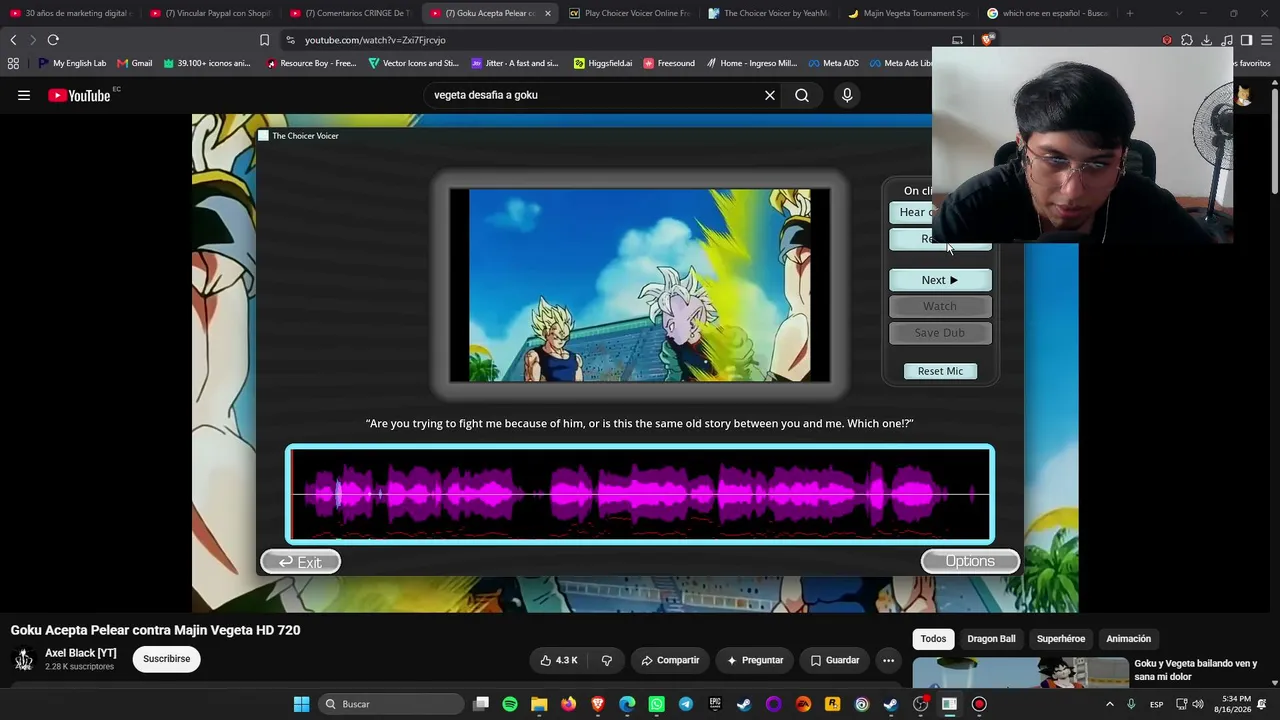
Task: Open the taskbar volume control
Action: pos(1198,704)
